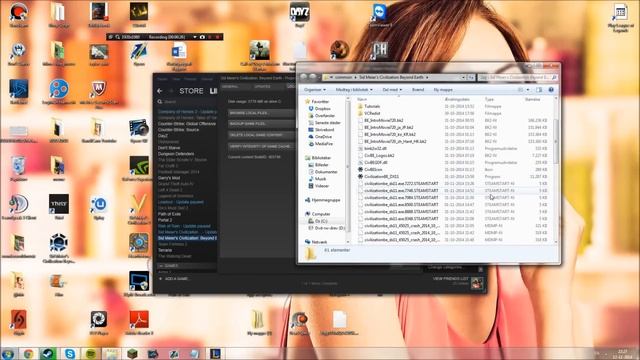
Task: Click Delete Local Game Content button
Action: point(261,135)
